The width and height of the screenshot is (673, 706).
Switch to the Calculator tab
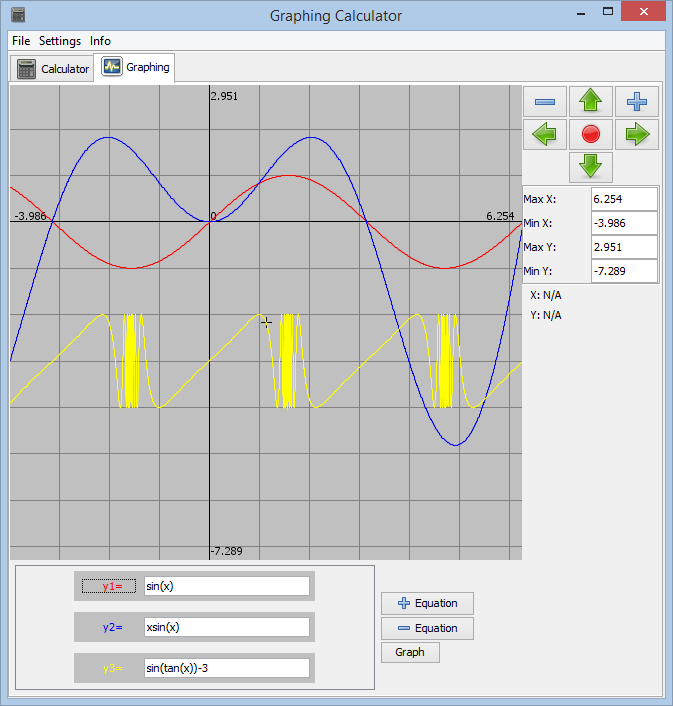54,69
